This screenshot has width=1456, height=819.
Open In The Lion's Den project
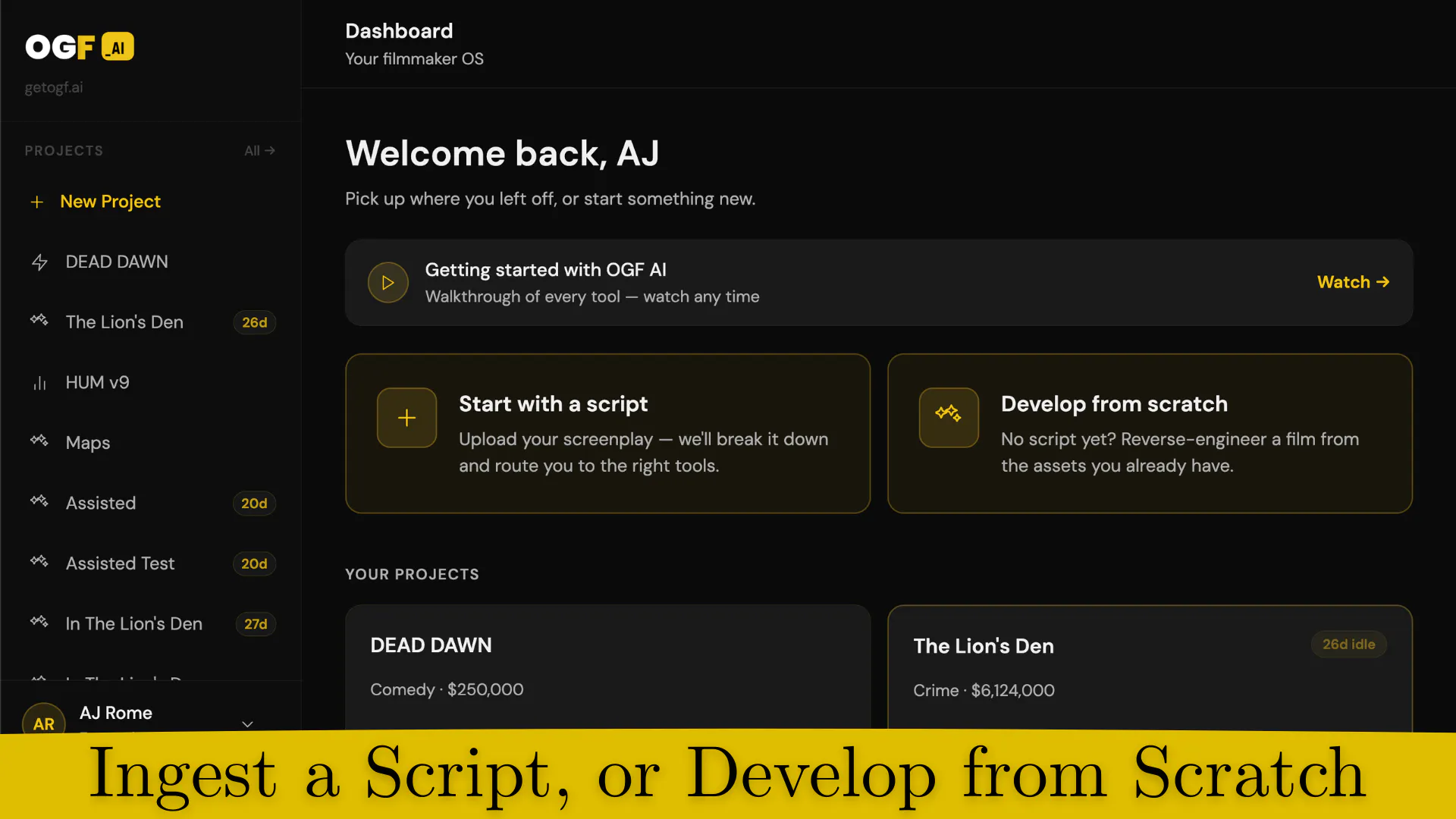(x=133, y=624)
